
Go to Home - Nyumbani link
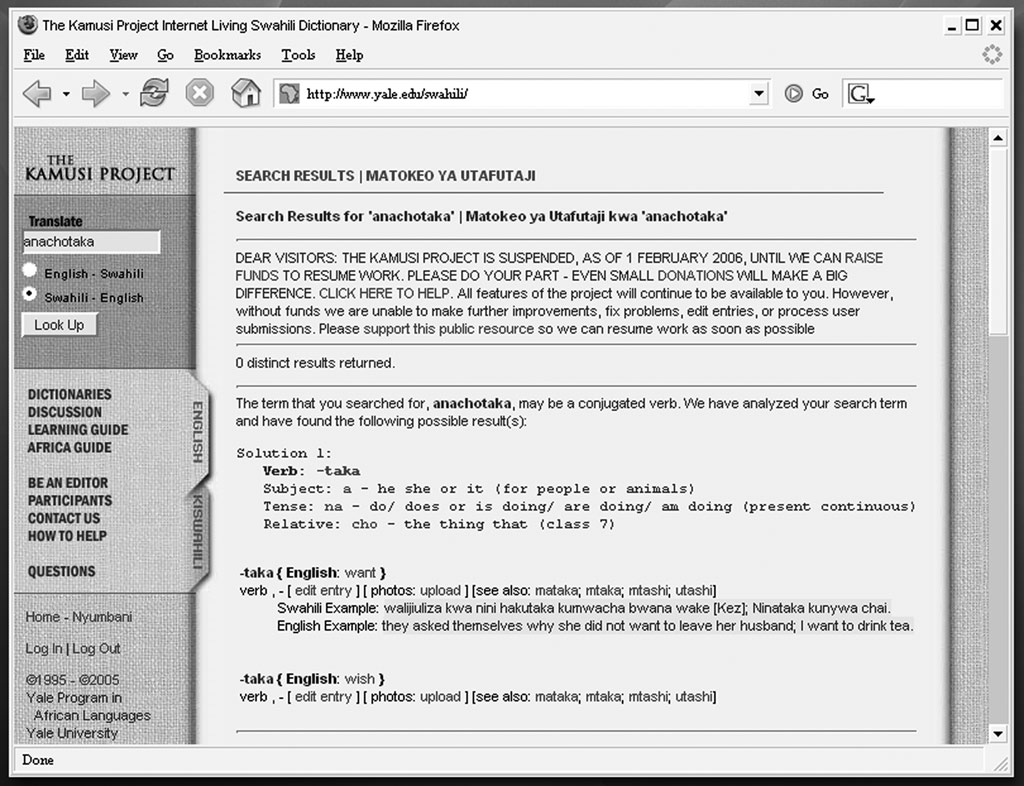[x=78, y=617]
